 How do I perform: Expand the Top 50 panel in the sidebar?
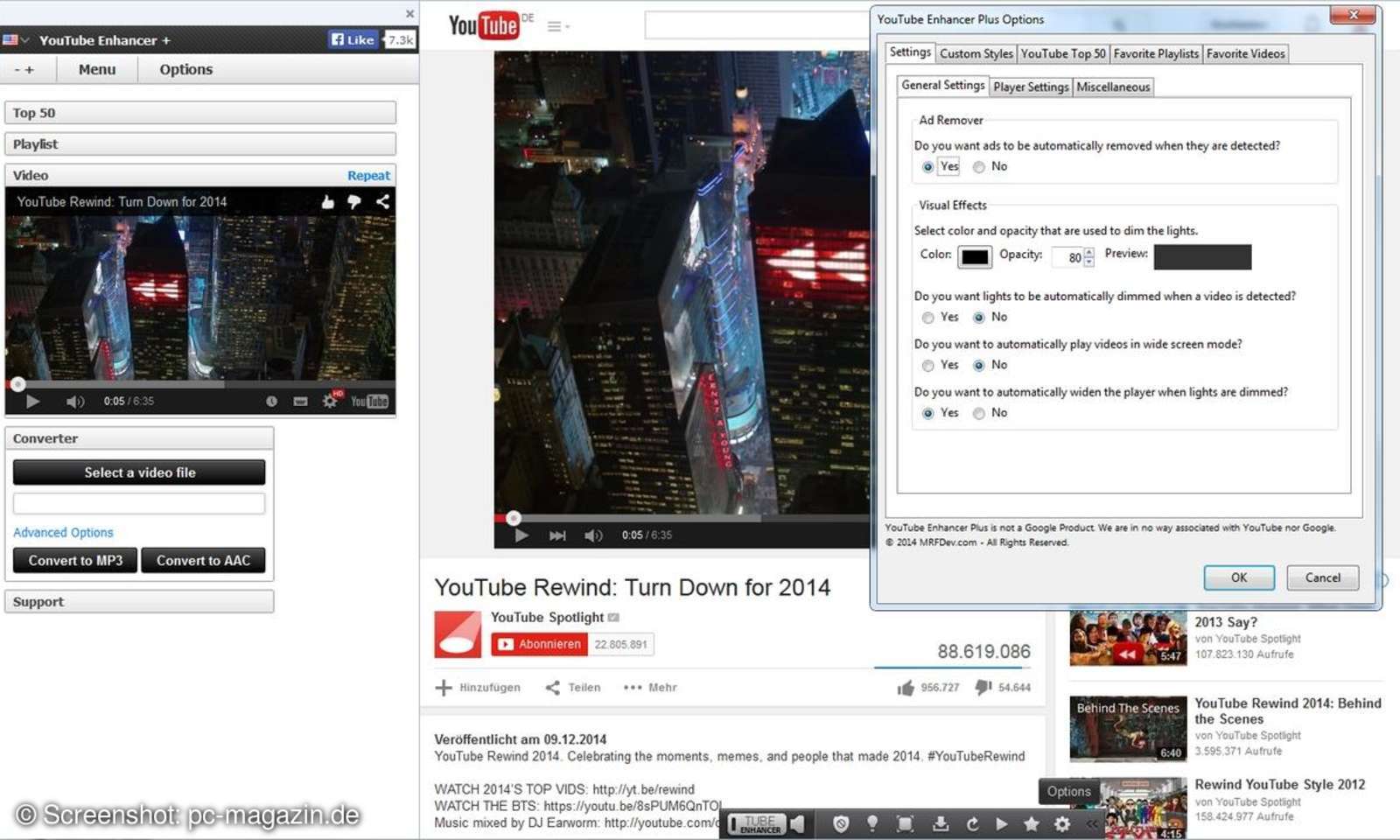point(201,112)
